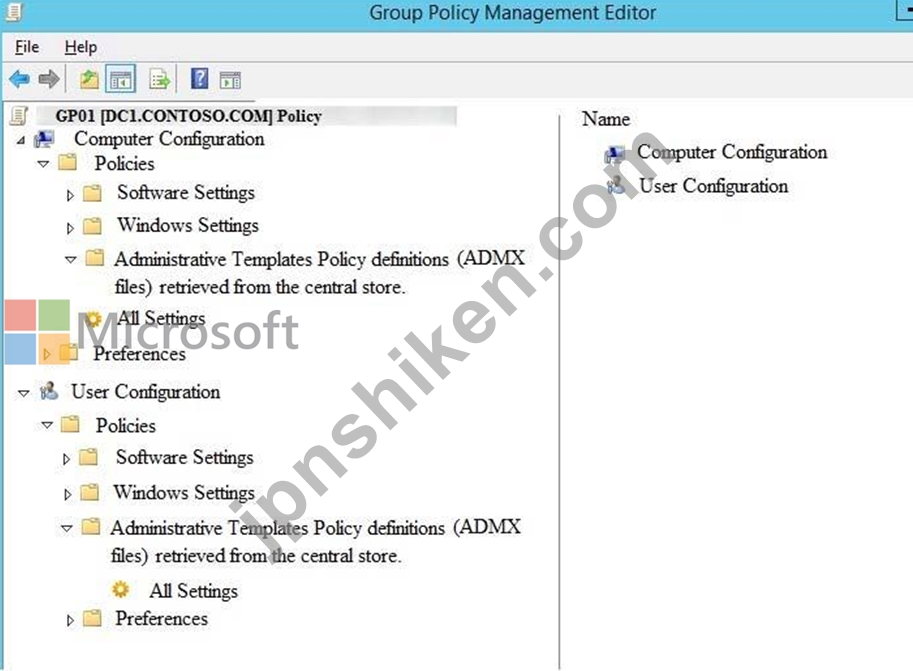This screenshot has width=913, height=671.
Task: Collapse the User Configuration tree node
Action: [x=24, y=394]
